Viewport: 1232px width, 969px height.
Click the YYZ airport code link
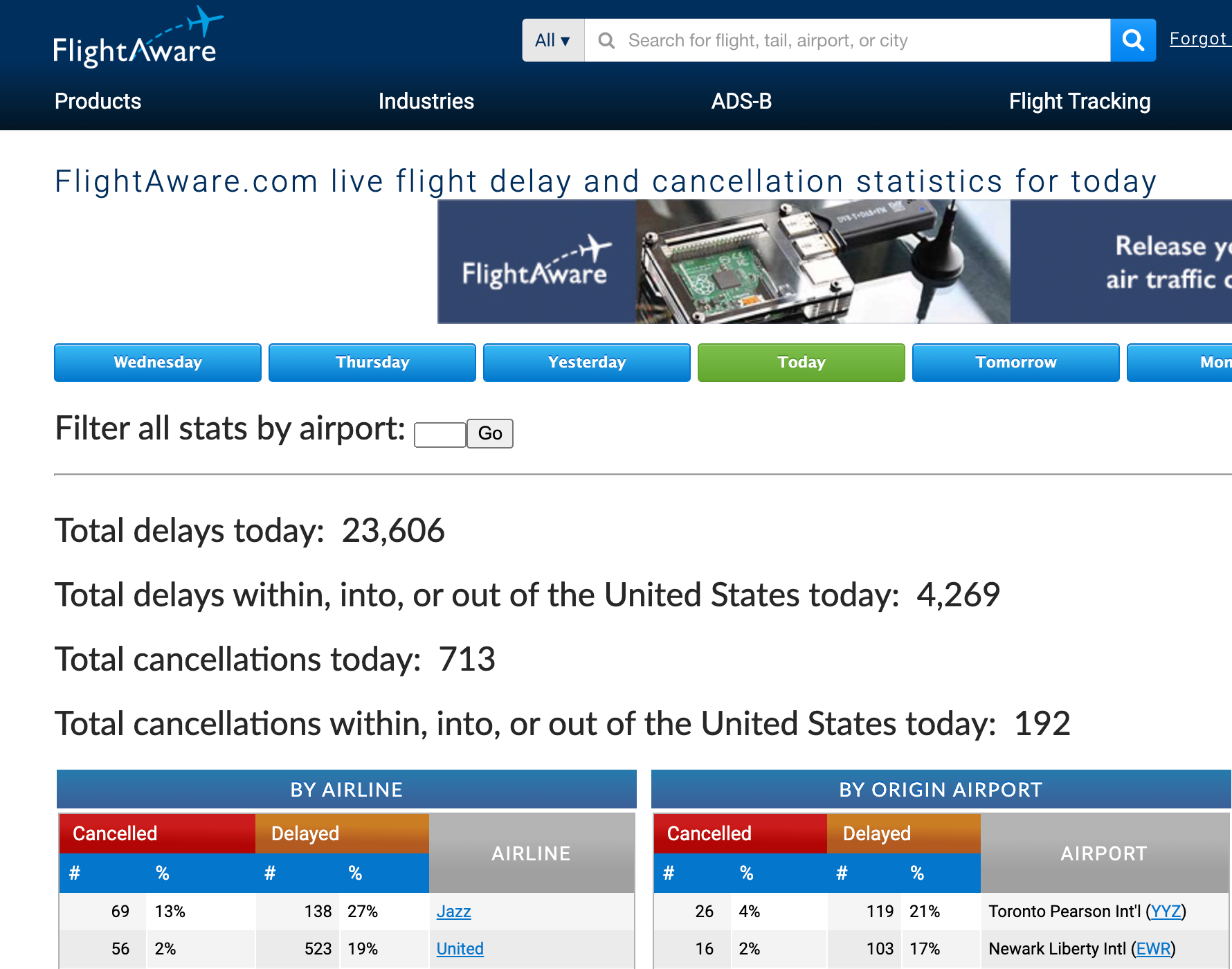click(x=1166, y=912)
